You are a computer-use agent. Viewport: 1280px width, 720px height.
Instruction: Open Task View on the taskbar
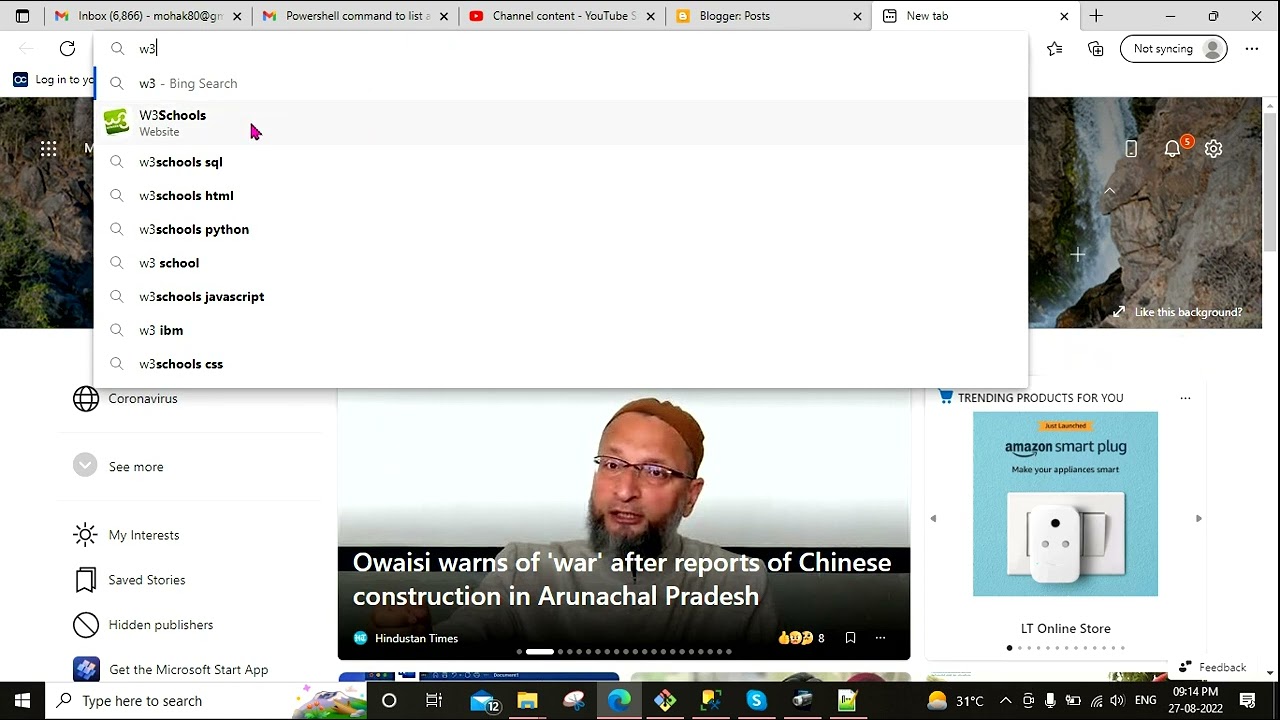(x=434, y=701)
